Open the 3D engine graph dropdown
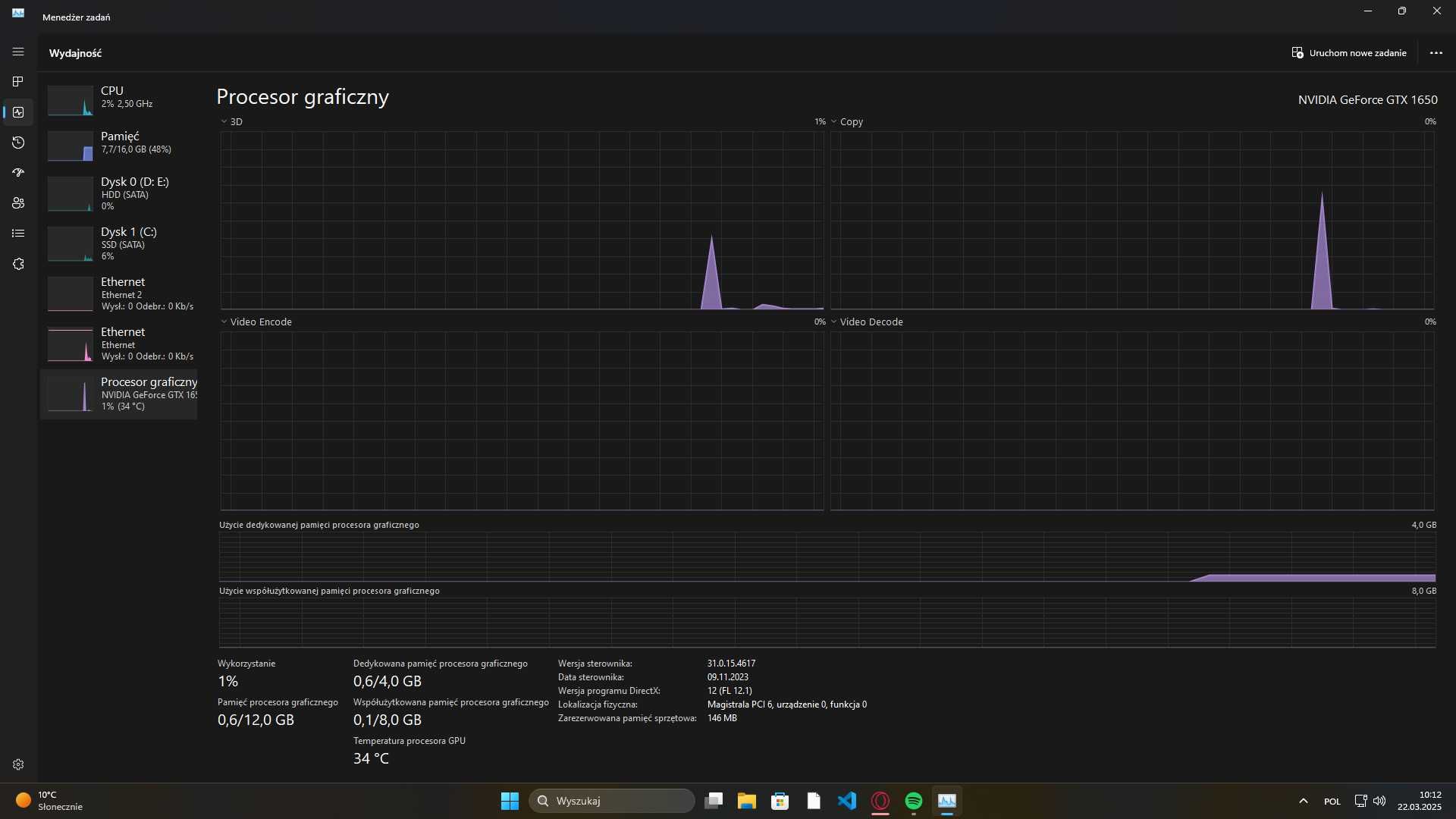This screenshot has height=819, width=1456. pyautogui.click(x=224, y=121)
